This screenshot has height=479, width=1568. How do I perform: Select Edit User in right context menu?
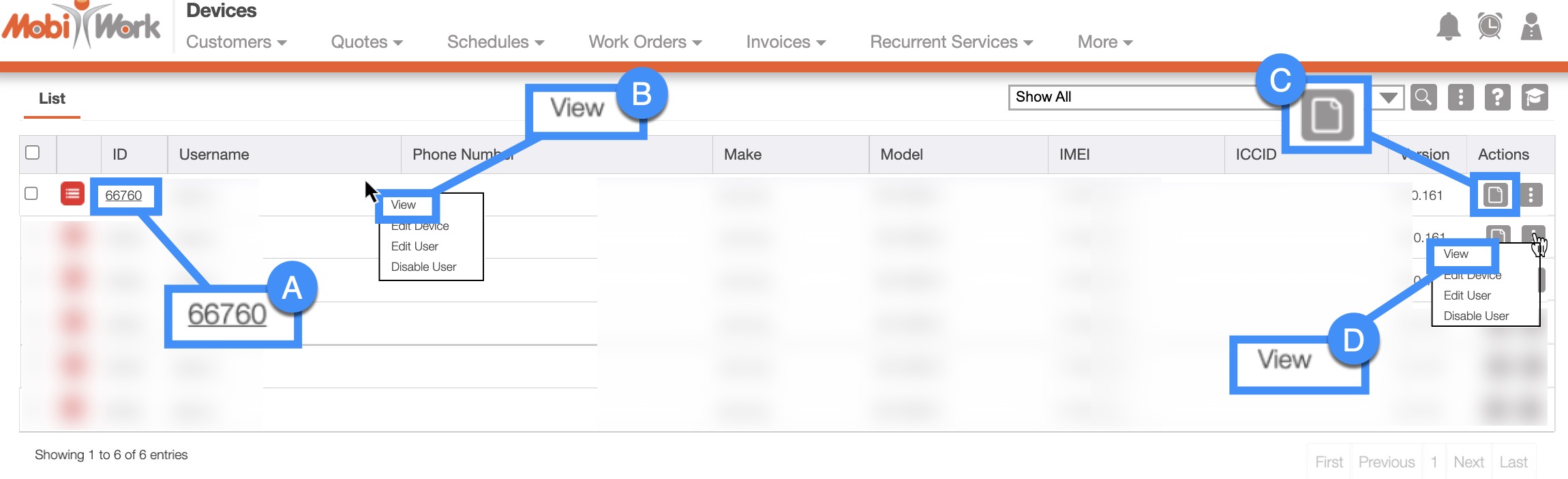coord(1467,295)
